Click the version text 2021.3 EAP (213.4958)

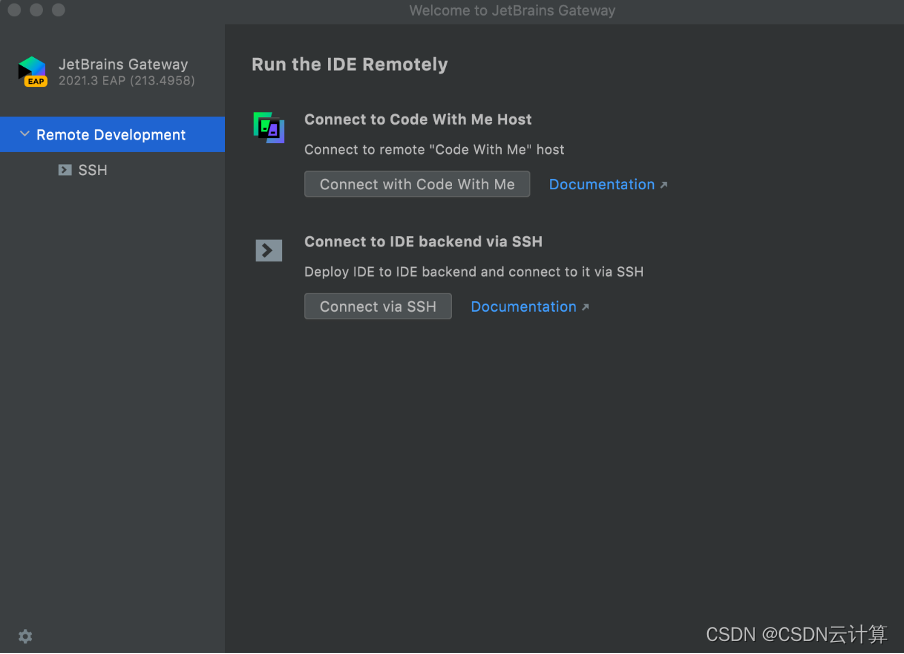pyautogui.click(x=126, y=81)
